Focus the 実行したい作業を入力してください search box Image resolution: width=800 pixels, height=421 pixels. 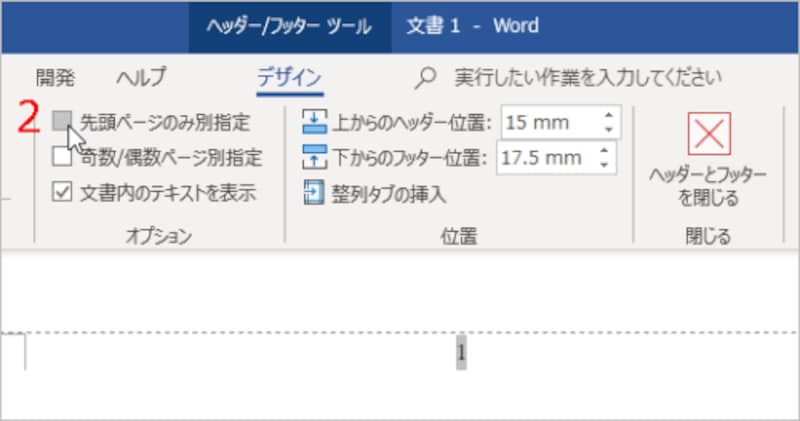point(588,78)
